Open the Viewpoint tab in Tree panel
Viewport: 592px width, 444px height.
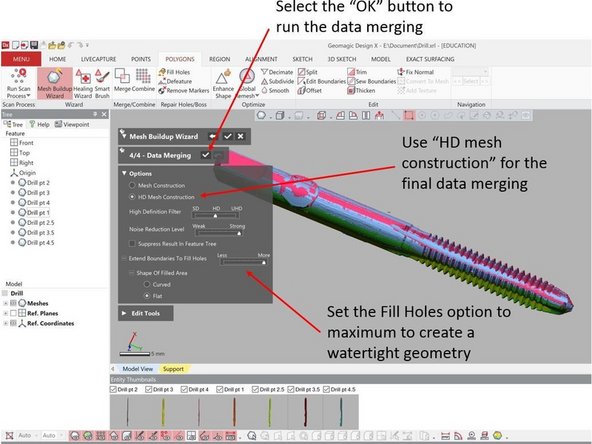(x=72, y=124)
